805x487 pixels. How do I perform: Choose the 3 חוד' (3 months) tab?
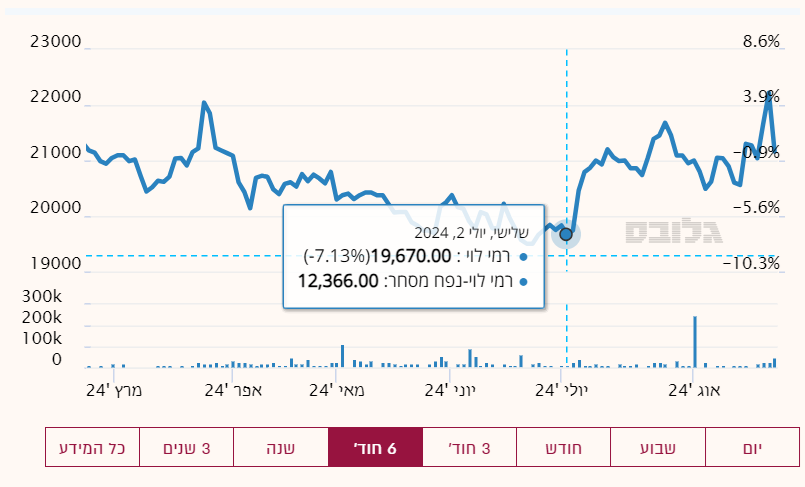(469, 447)
